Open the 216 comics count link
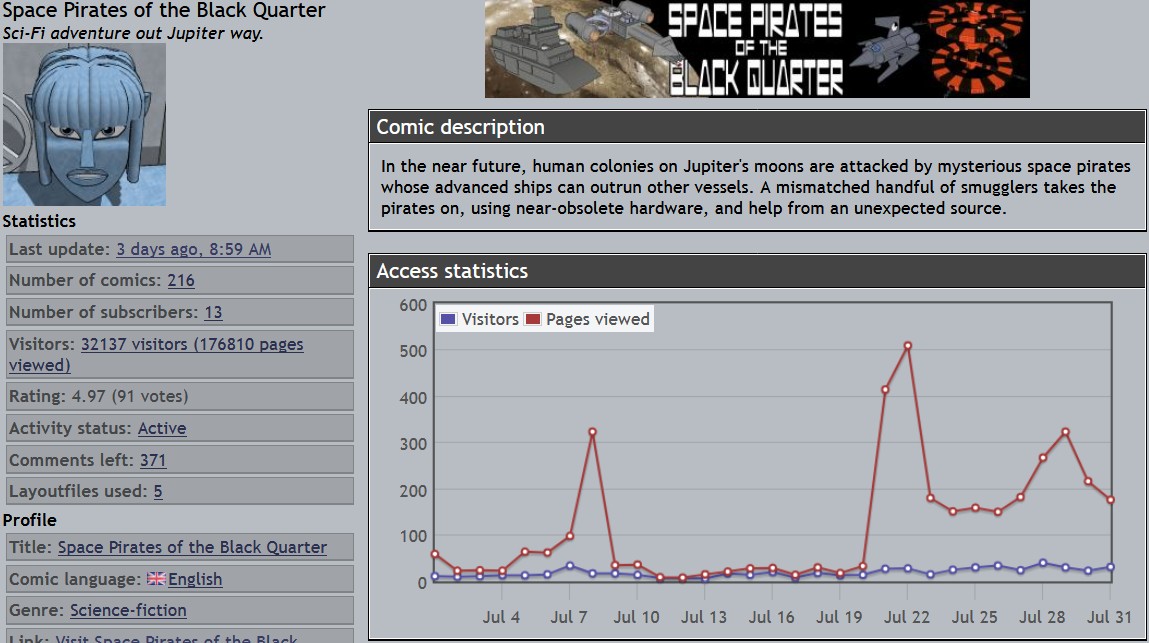 [x=180, y=281]
